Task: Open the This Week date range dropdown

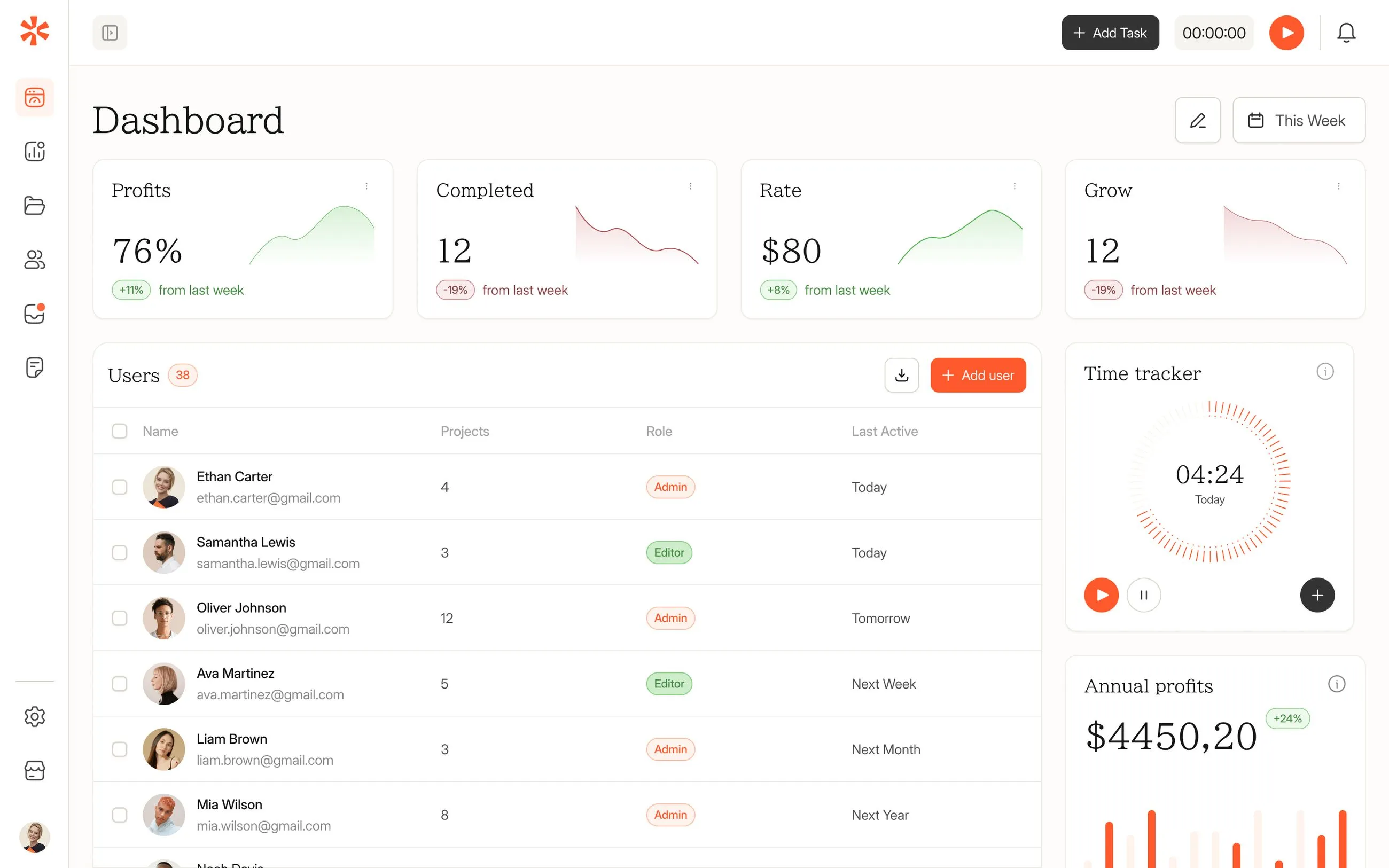Action: point(1298,121)
